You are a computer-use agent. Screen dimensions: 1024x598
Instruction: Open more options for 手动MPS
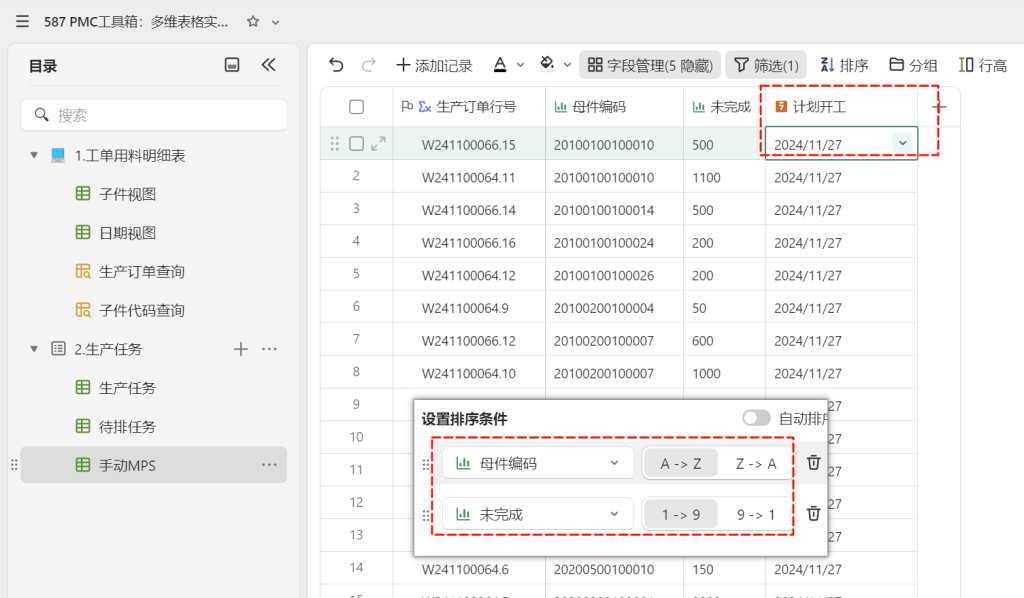269,465
